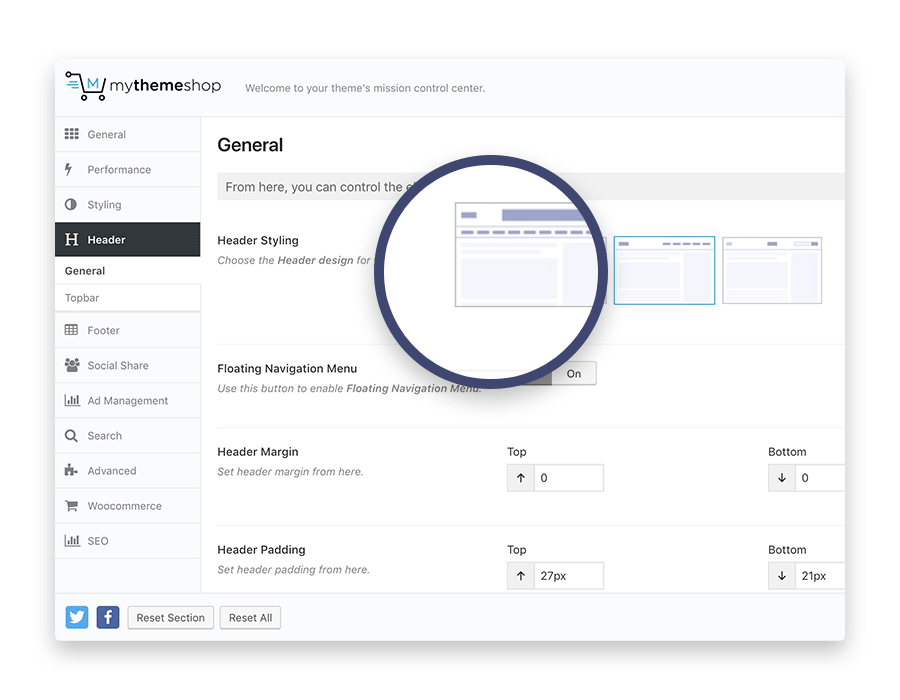Image resolution: width=900 pixels, height=700 pixels.
Task: Choose the enlarged first header layout thumbnail
Action: 527,255
